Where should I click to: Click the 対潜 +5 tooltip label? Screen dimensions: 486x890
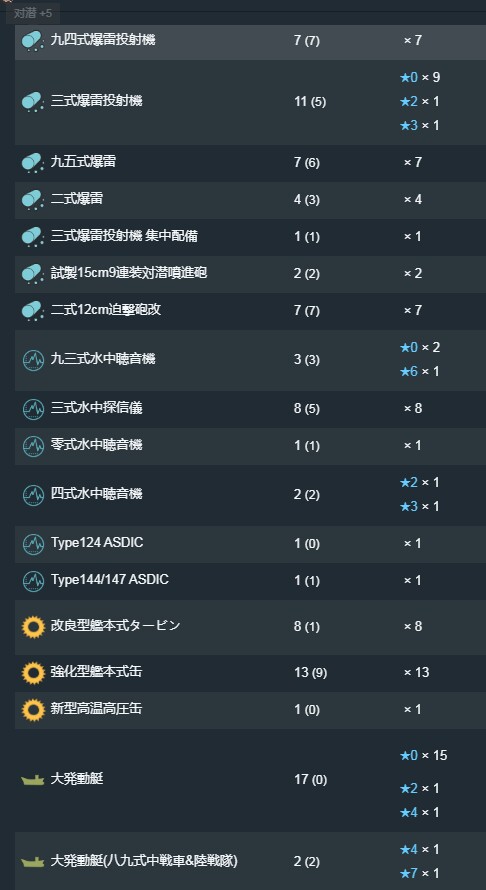32,13
